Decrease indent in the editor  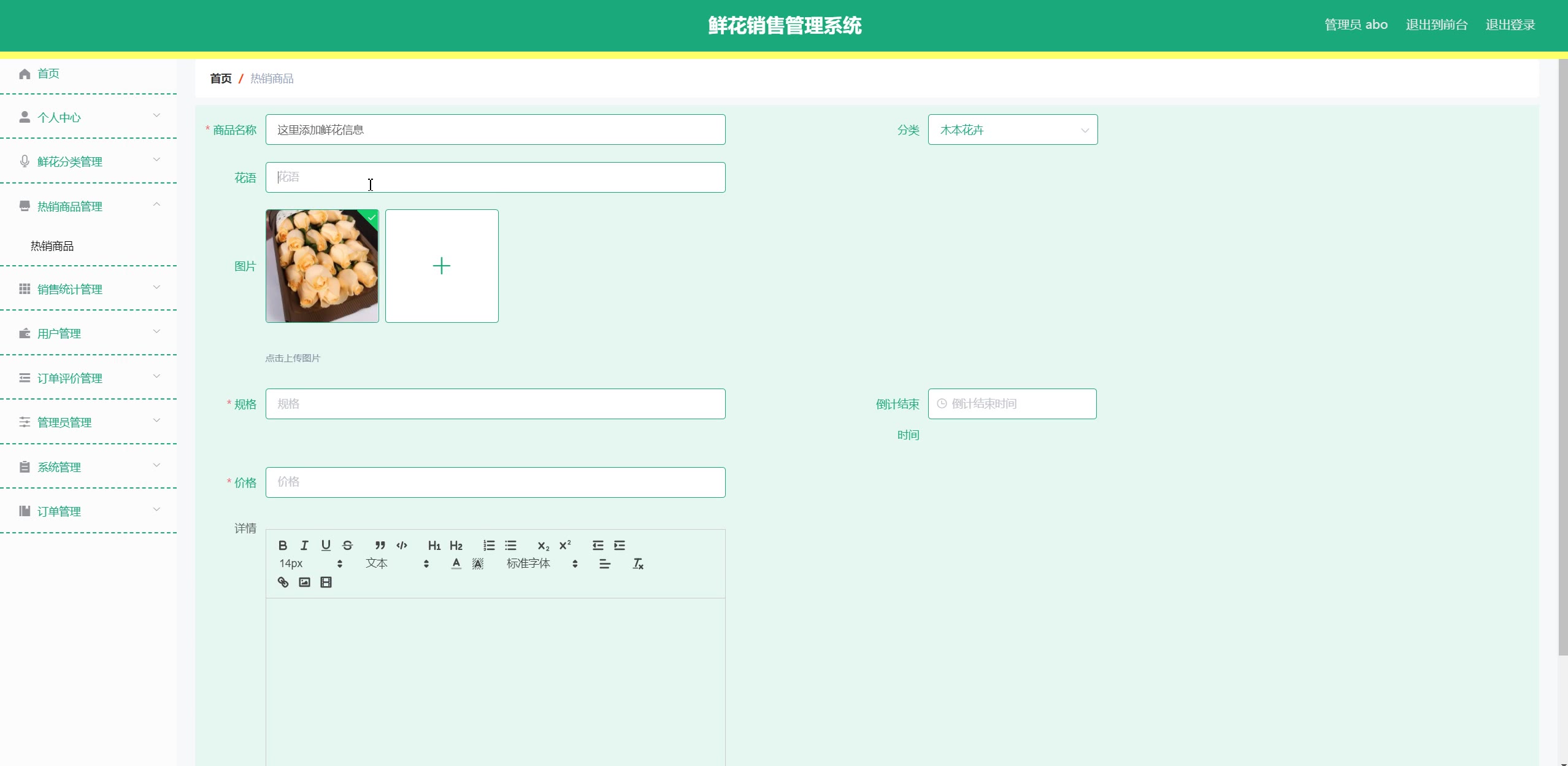(x=598, y=545)
